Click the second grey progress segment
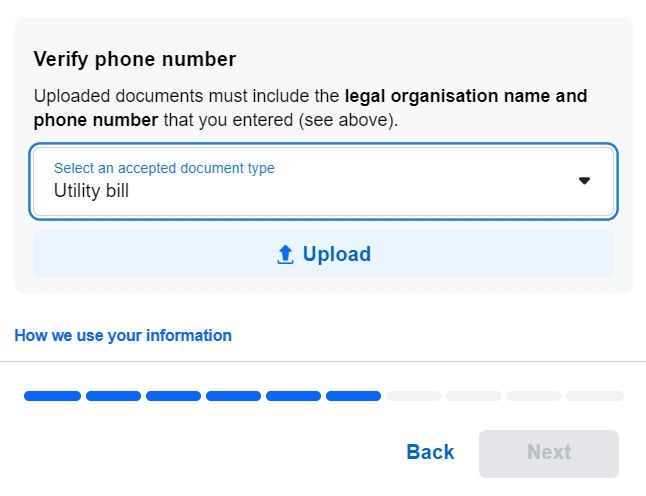646x496 pixels. [x=473, y=396]
